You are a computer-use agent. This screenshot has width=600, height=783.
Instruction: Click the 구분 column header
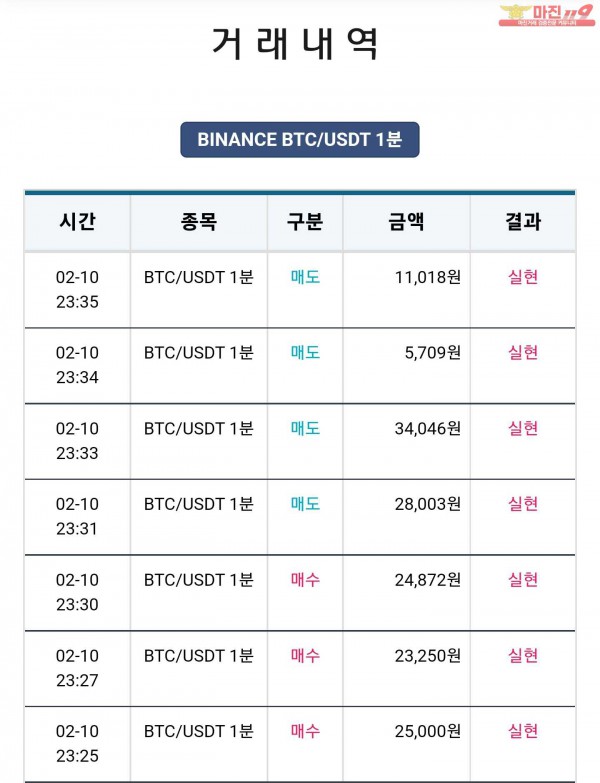click(305, 222)
